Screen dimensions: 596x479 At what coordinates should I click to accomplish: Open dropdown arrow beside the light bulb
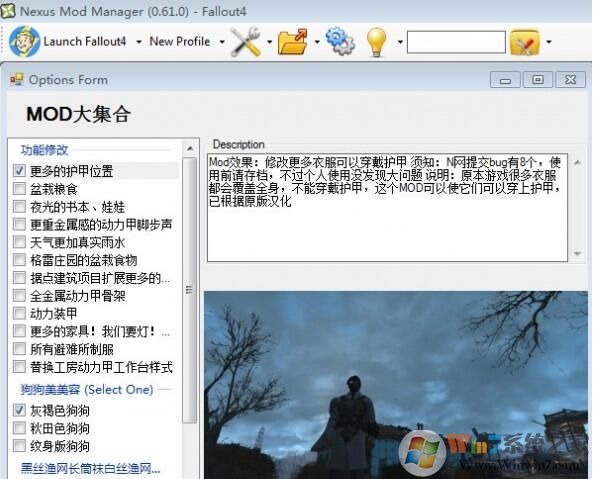(x=400, y=42)
